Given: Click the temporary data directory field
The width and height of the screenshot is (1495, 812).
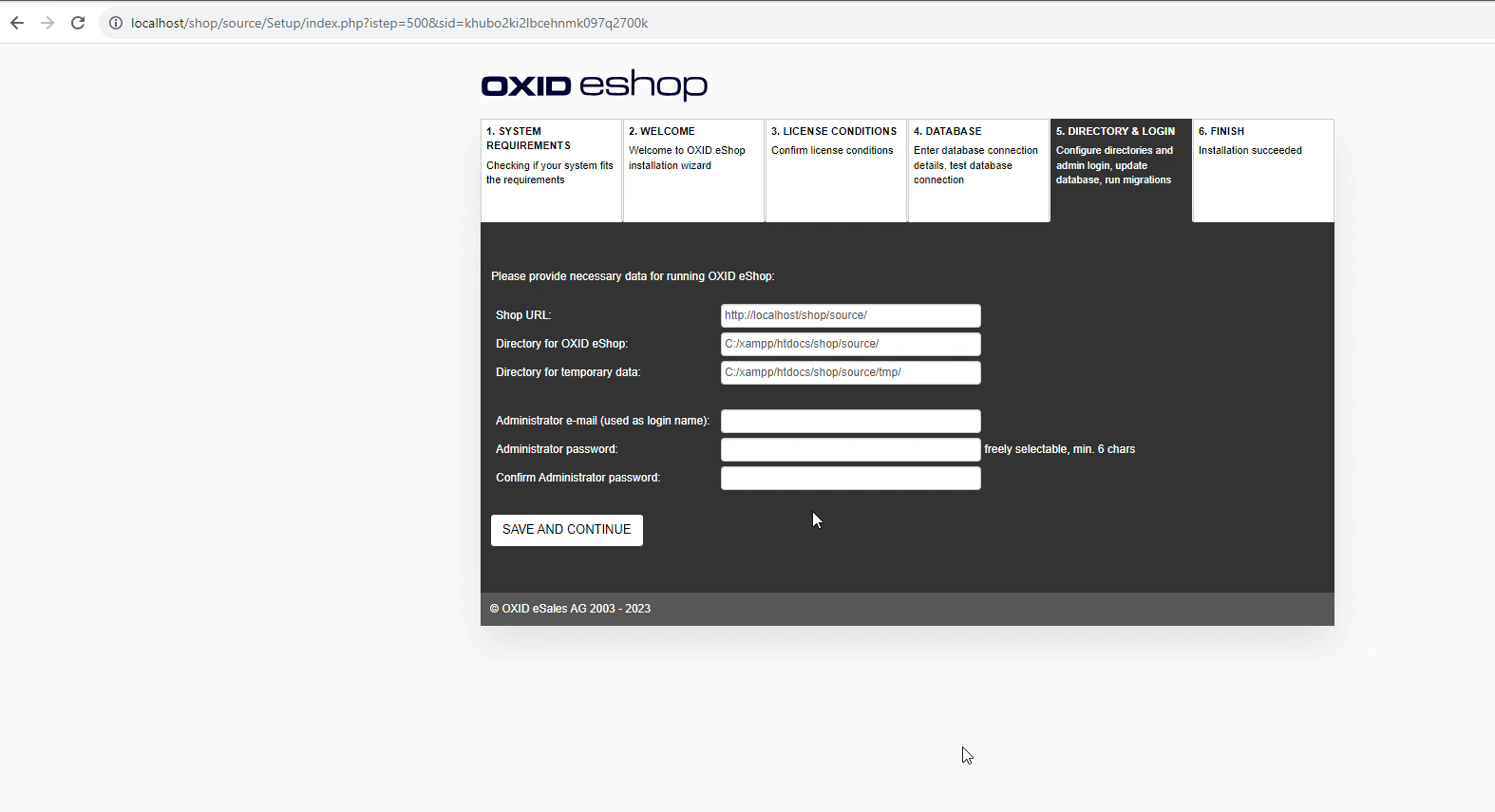Looking at the screenshot, I should (x=850, y=372).
